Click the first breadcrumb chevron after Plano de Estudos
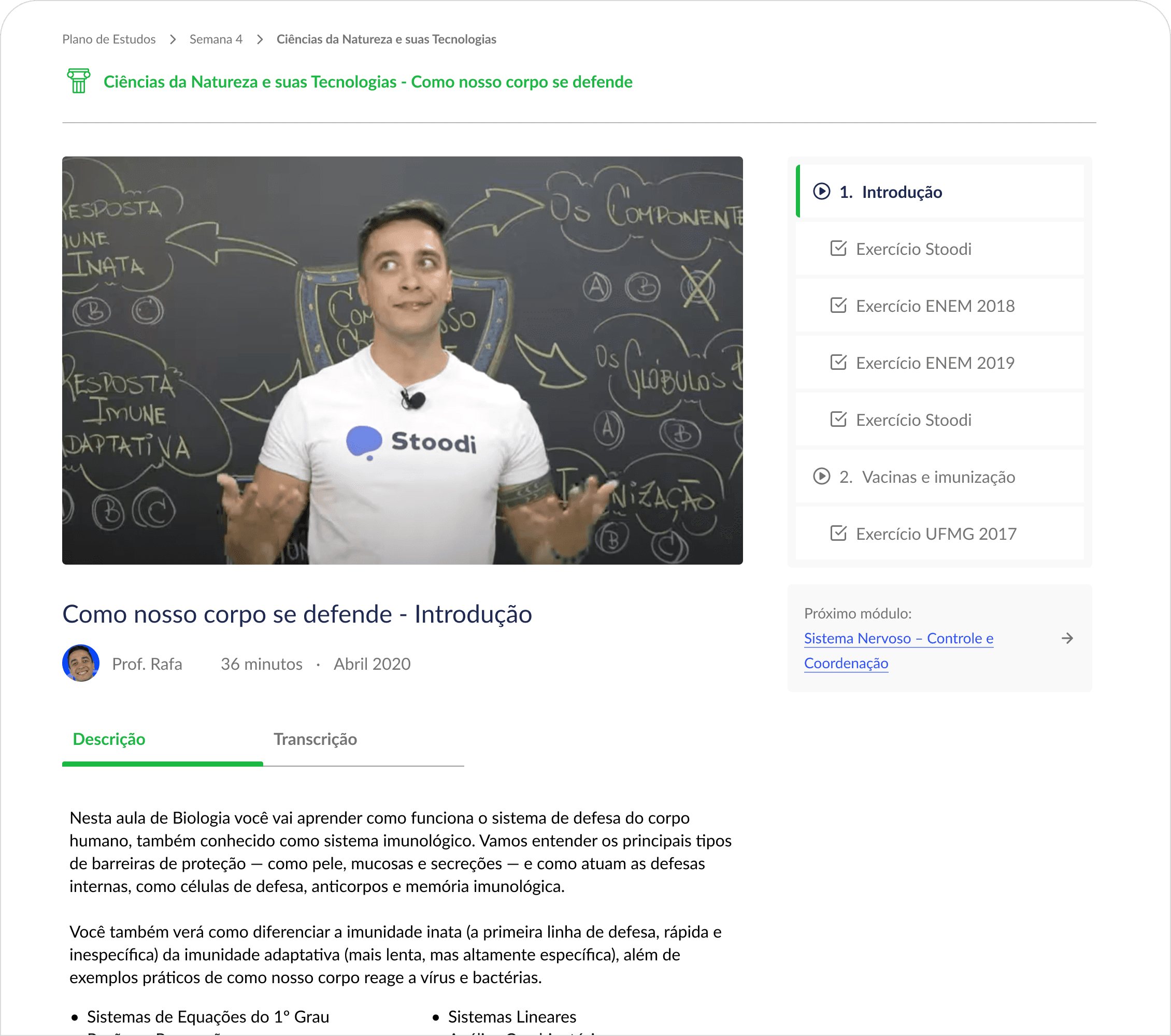The image size is (1171, 1036). [x=173, y=39]
